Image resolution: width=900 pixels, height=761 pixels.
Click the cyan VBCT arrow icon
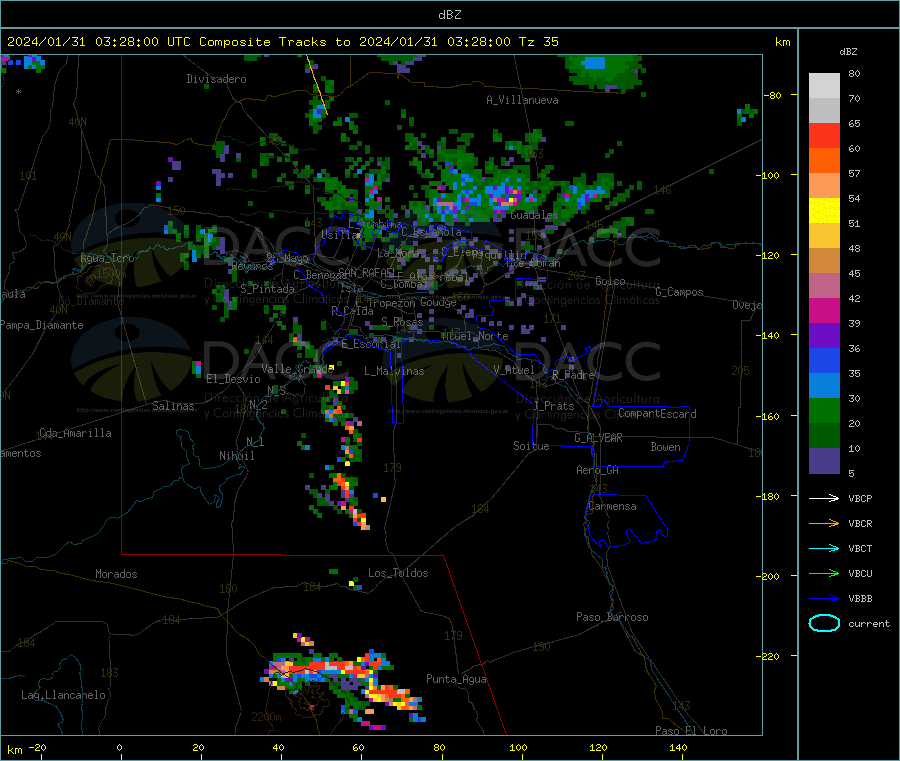point(824,548)
